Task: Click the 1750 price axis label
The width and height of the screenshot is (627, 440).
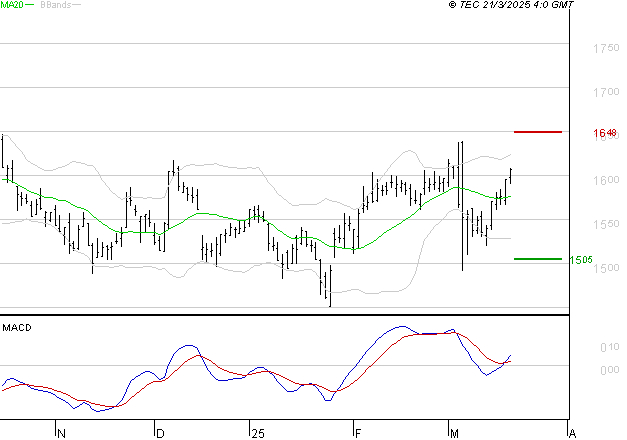Action: pyautogui.click(x=606, y=48)
